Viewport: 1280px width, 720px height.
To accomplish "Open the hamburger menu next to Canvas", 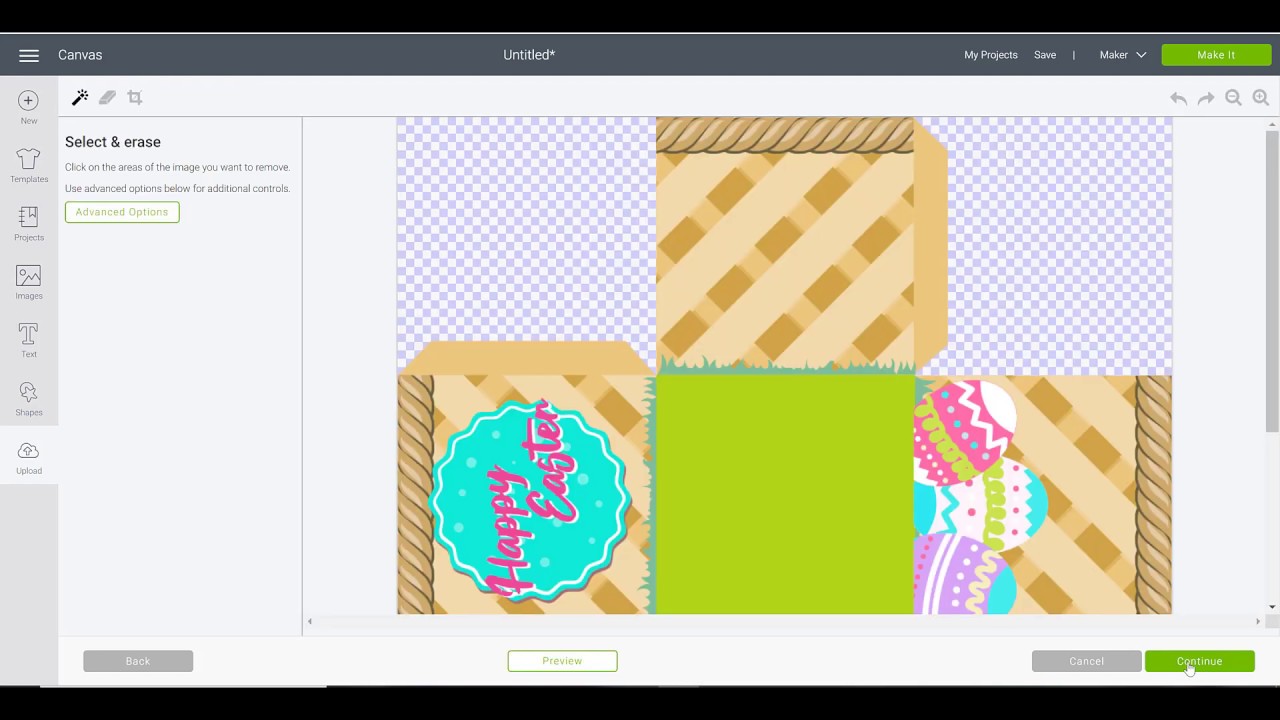I will [x=29, y=56].
